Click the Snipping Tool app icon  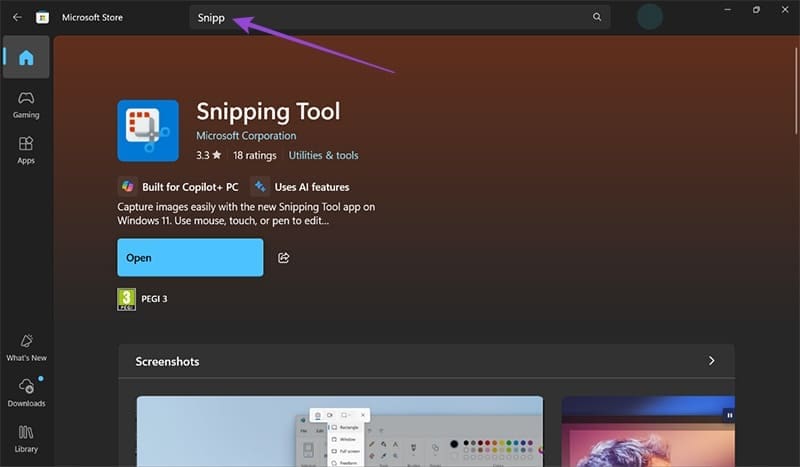(x=148, y=131)
